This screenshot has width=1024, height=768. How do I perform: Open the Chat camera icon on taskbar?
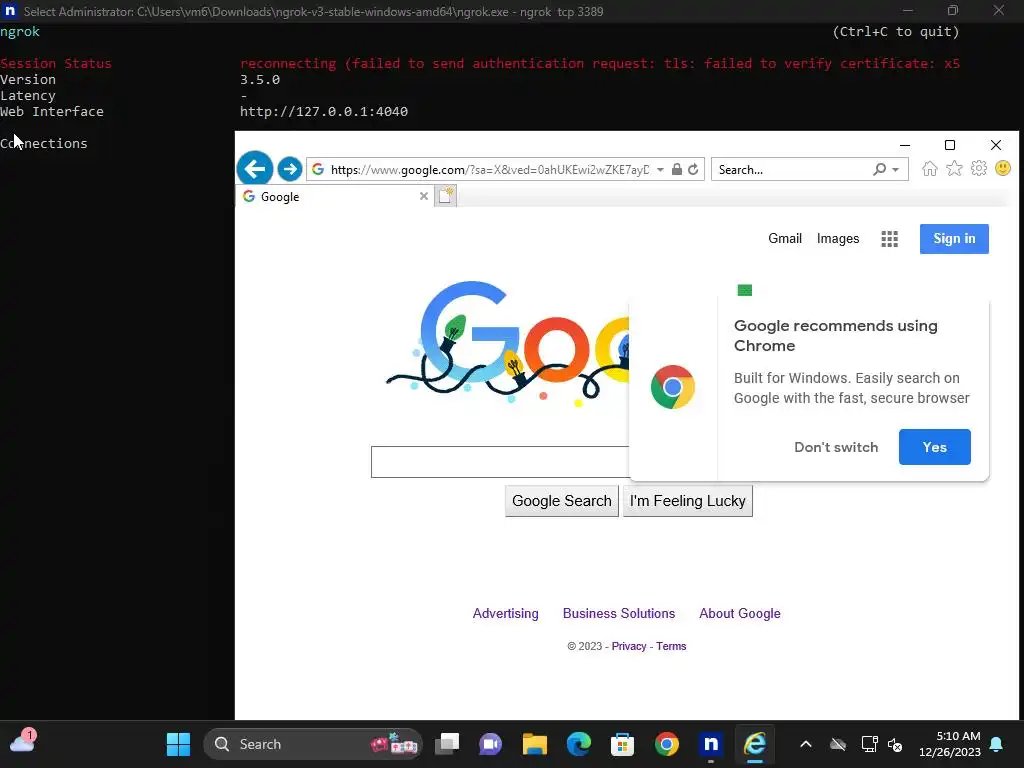click(490, 744)
